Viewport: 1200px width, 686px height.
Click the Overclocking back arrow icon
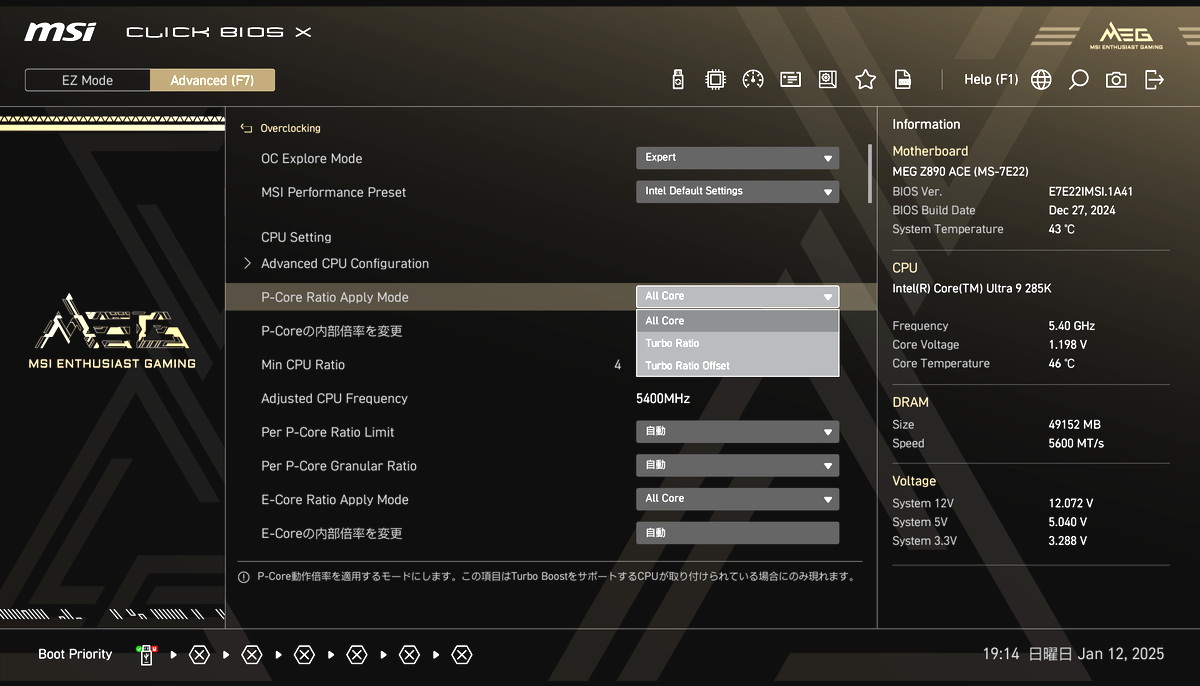(x=246, y=128)
